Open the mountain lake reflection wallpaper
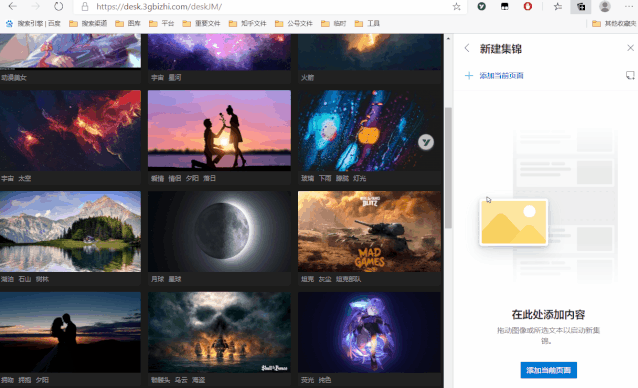 click(x=70, y=231)
